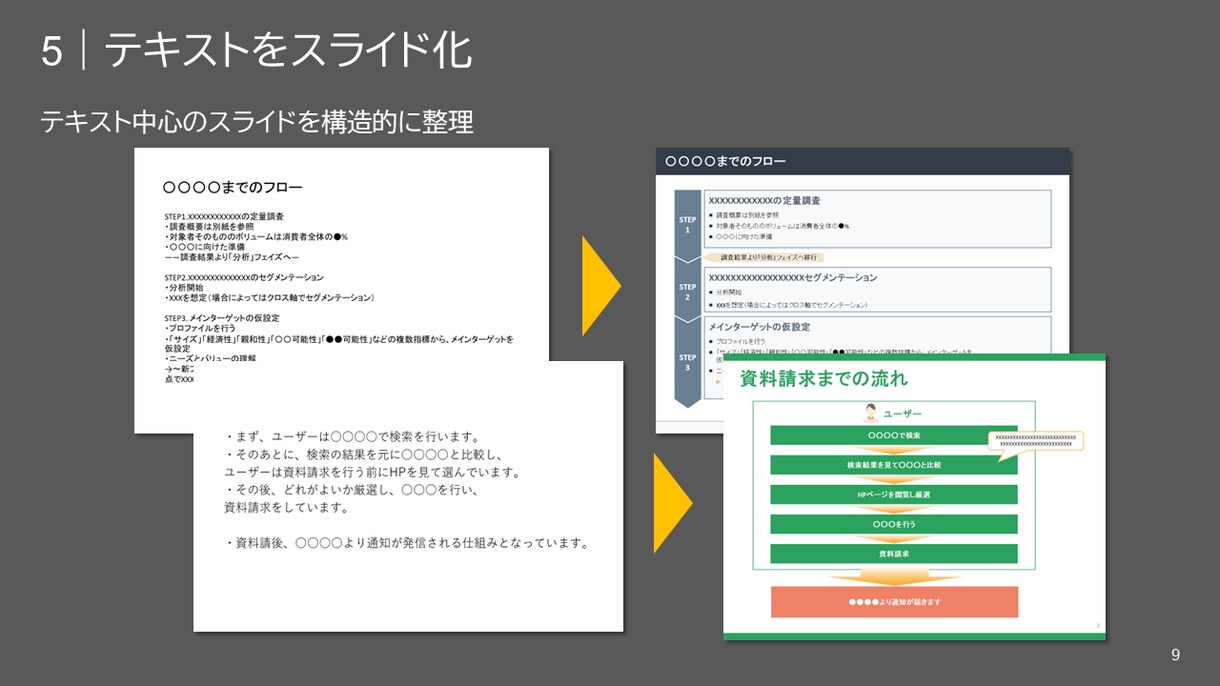Screen dimensions: 1220x686
Task: Select the speech bubble filled with XXXX text
Action: [x=1036, y=442]
